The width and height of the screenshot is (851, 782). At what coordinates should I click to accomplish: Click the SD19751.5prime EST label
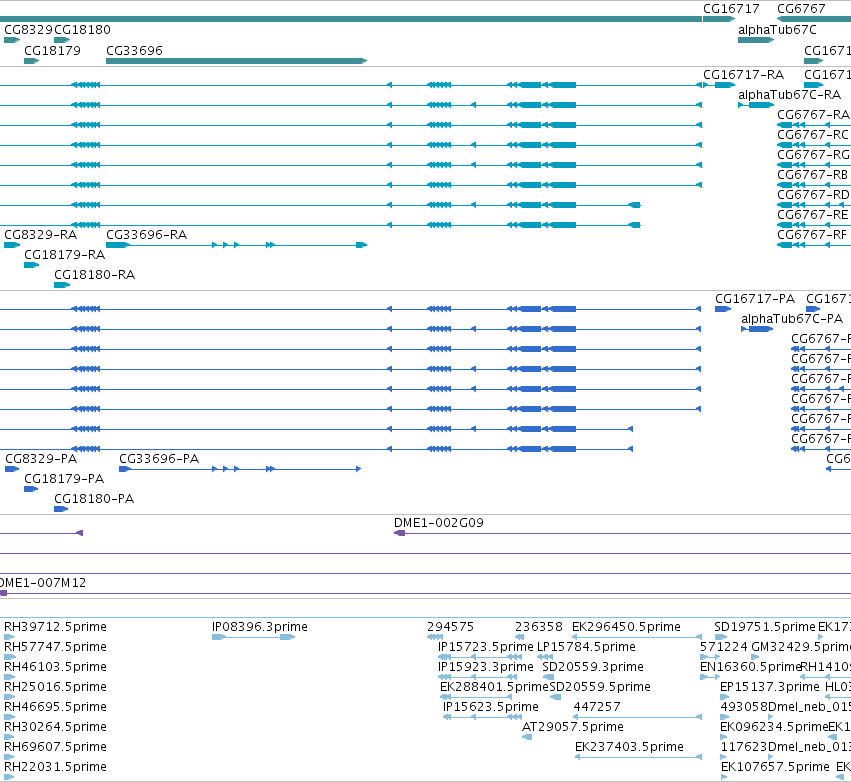pos(765,627)
